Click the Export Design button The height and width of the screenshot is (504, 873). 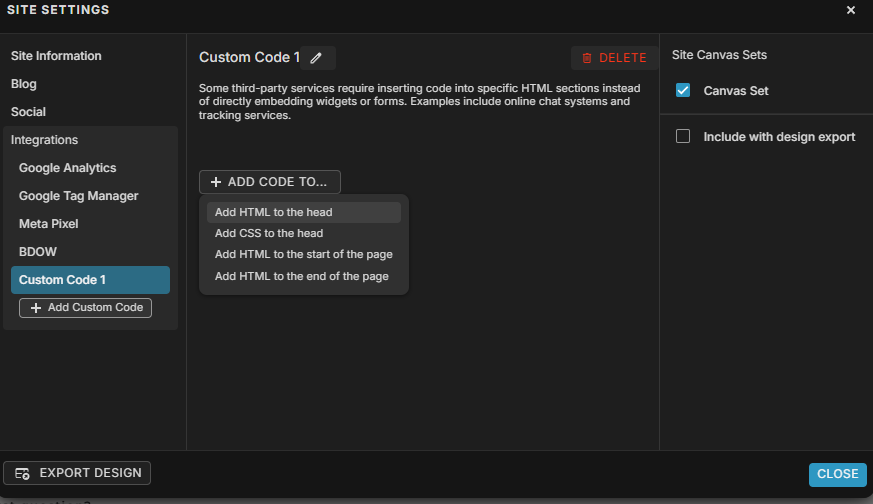click(x=77, y=473)
